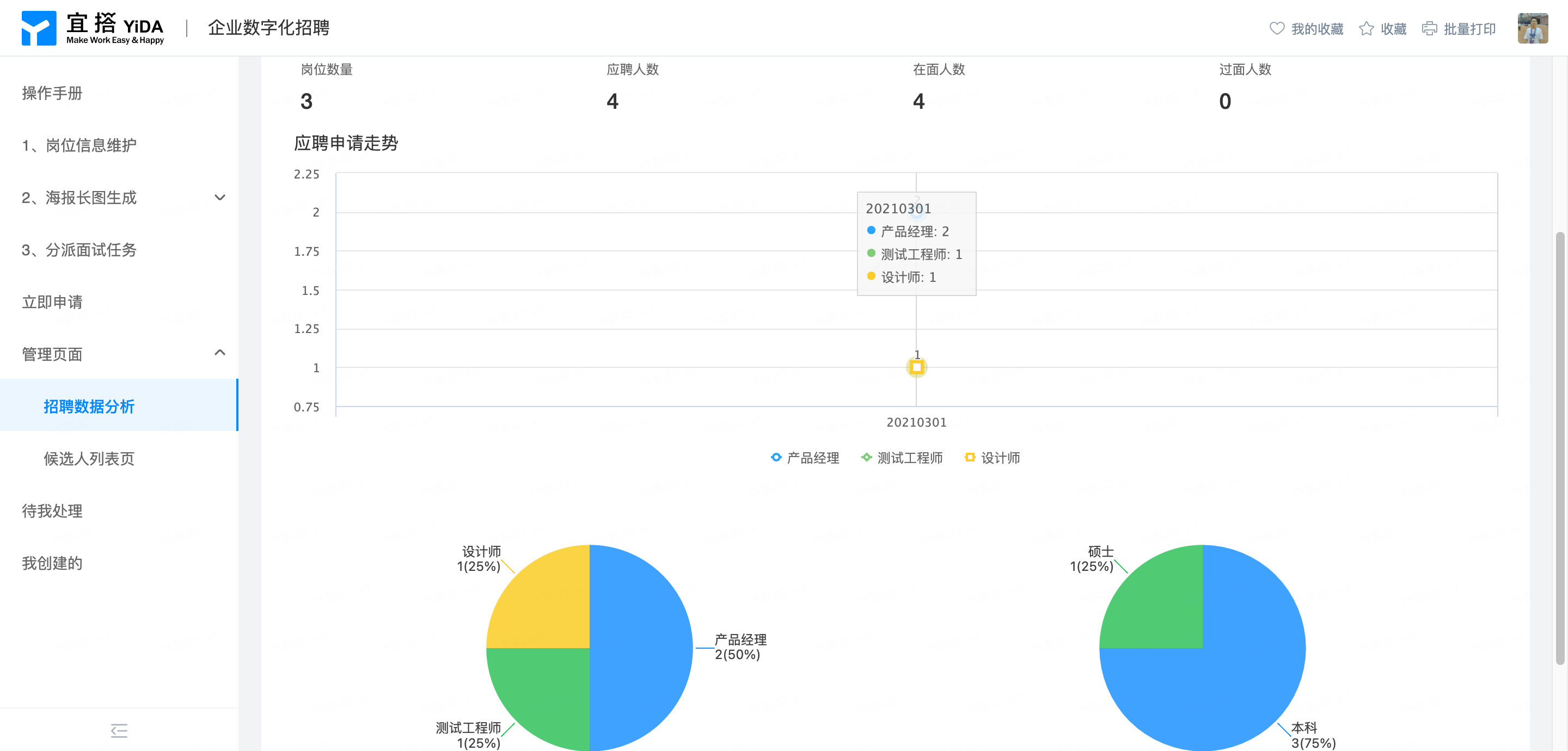Go to 立即申请 page
The width and height of the screenshot is (1568, 751).
click(x=52, y=302)
